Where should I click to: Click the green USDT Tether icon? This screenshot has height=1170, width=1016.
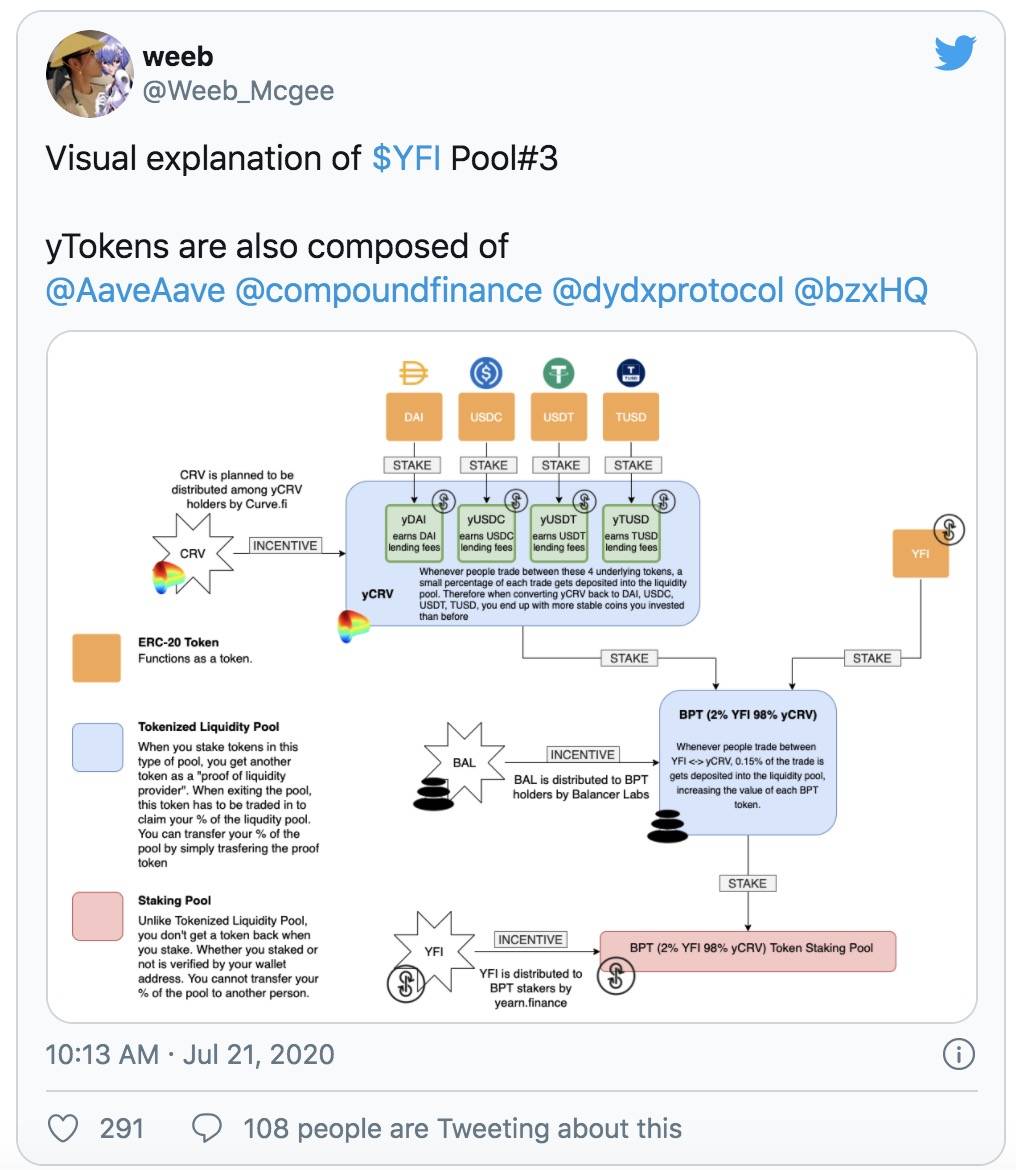coord(558,372)
